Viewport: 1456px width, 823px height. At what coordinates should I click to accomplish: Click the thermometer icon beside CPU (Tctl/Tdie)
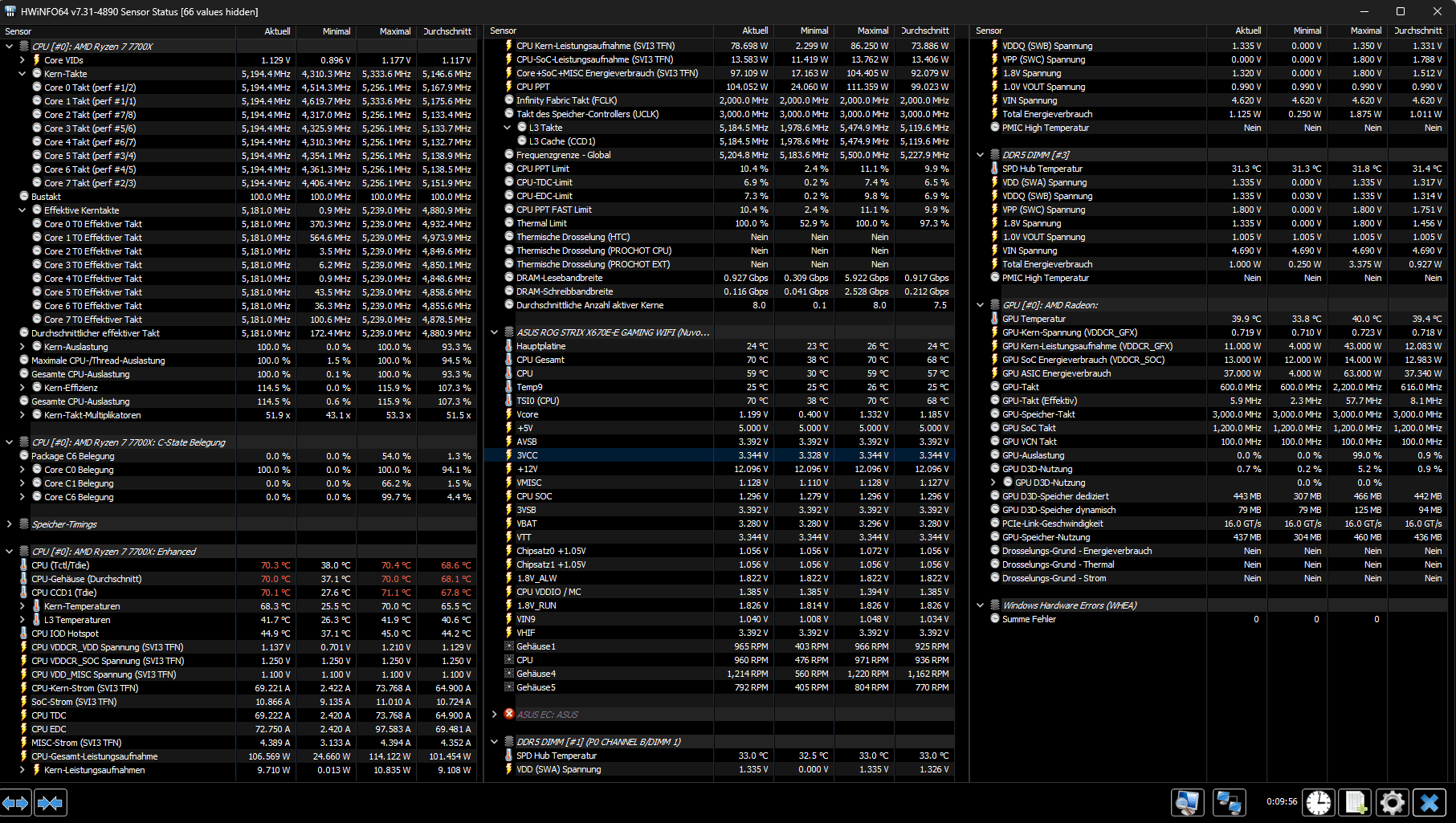(x=24, y=565)
